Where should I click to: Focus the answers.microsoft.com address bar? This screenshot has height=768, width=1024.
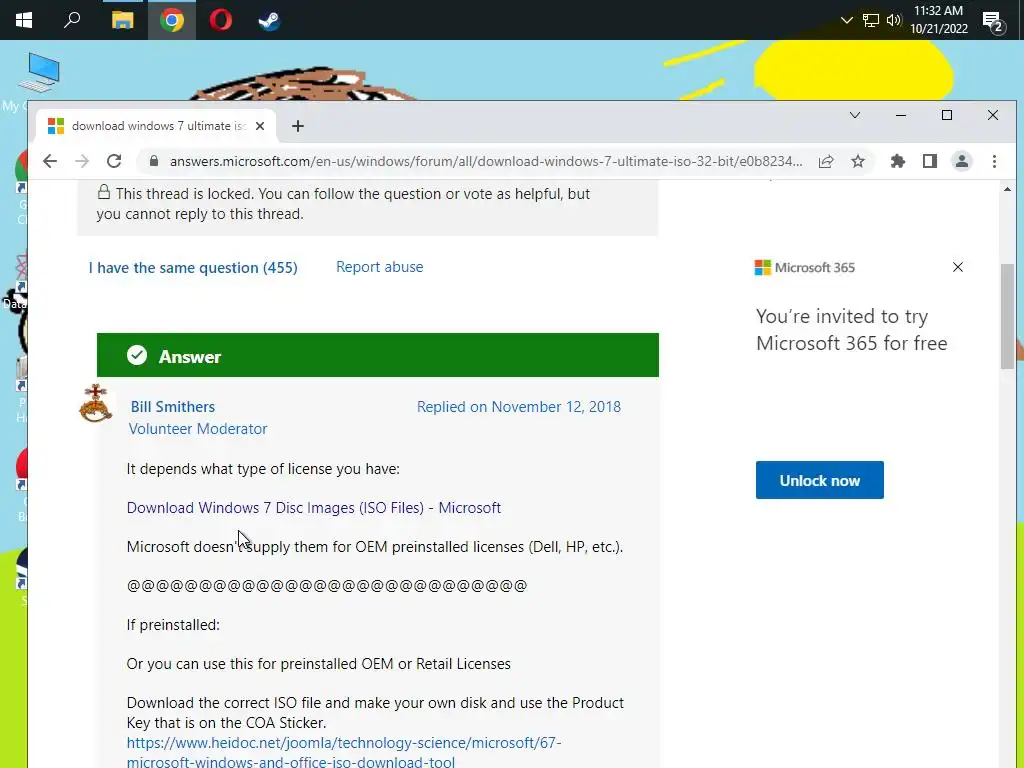point(485,161)
